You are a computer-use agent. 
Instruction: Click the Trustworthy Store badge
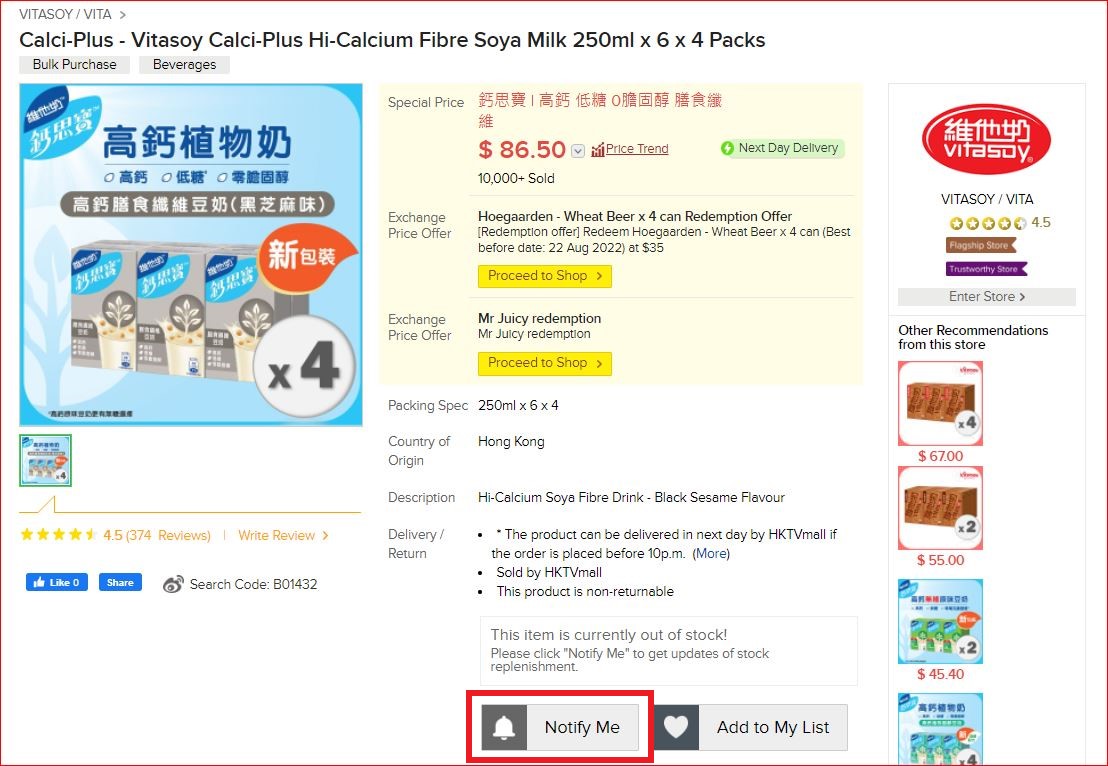point(986,269)
